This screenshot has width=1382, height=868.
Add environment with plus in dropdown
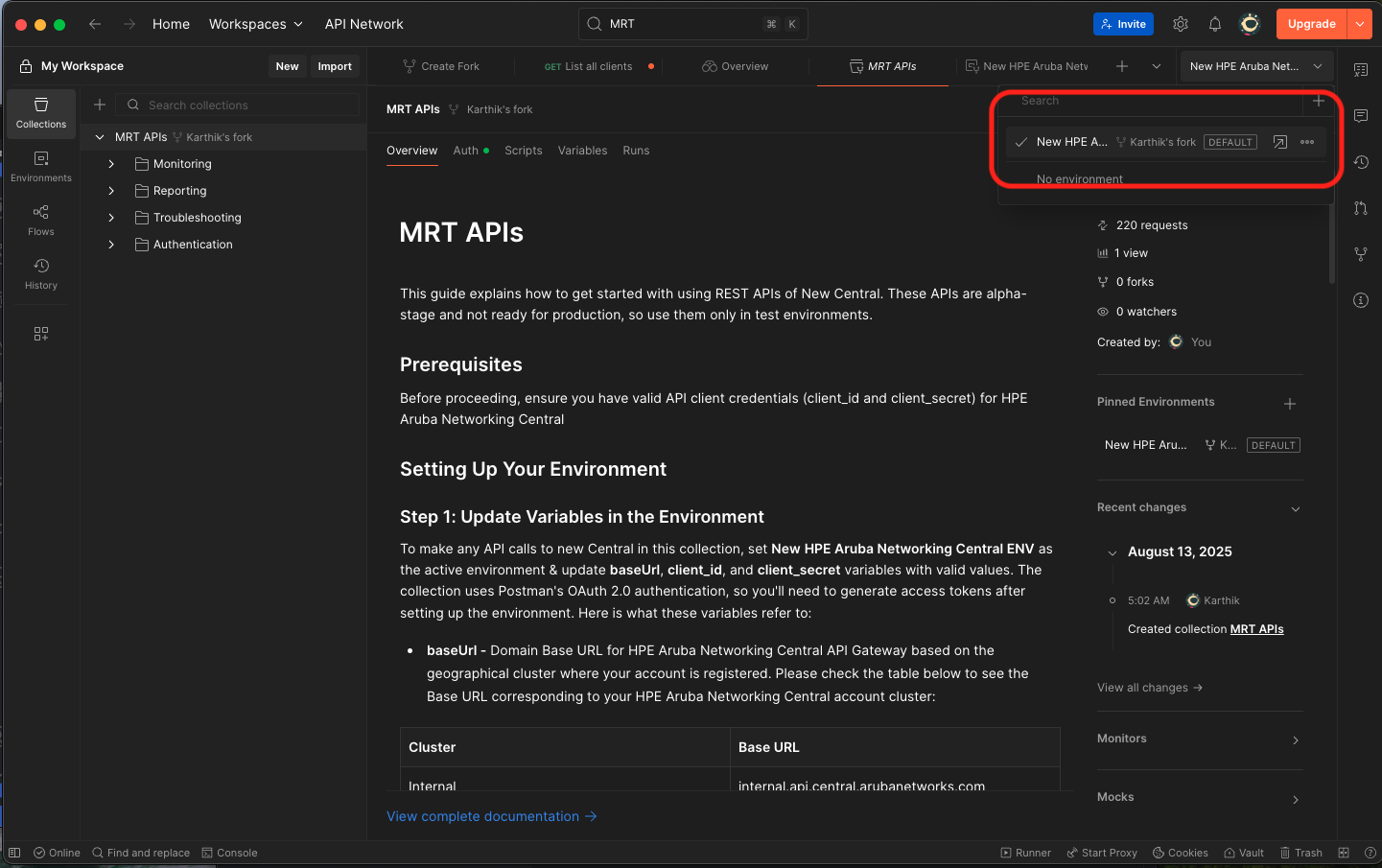1319,101
